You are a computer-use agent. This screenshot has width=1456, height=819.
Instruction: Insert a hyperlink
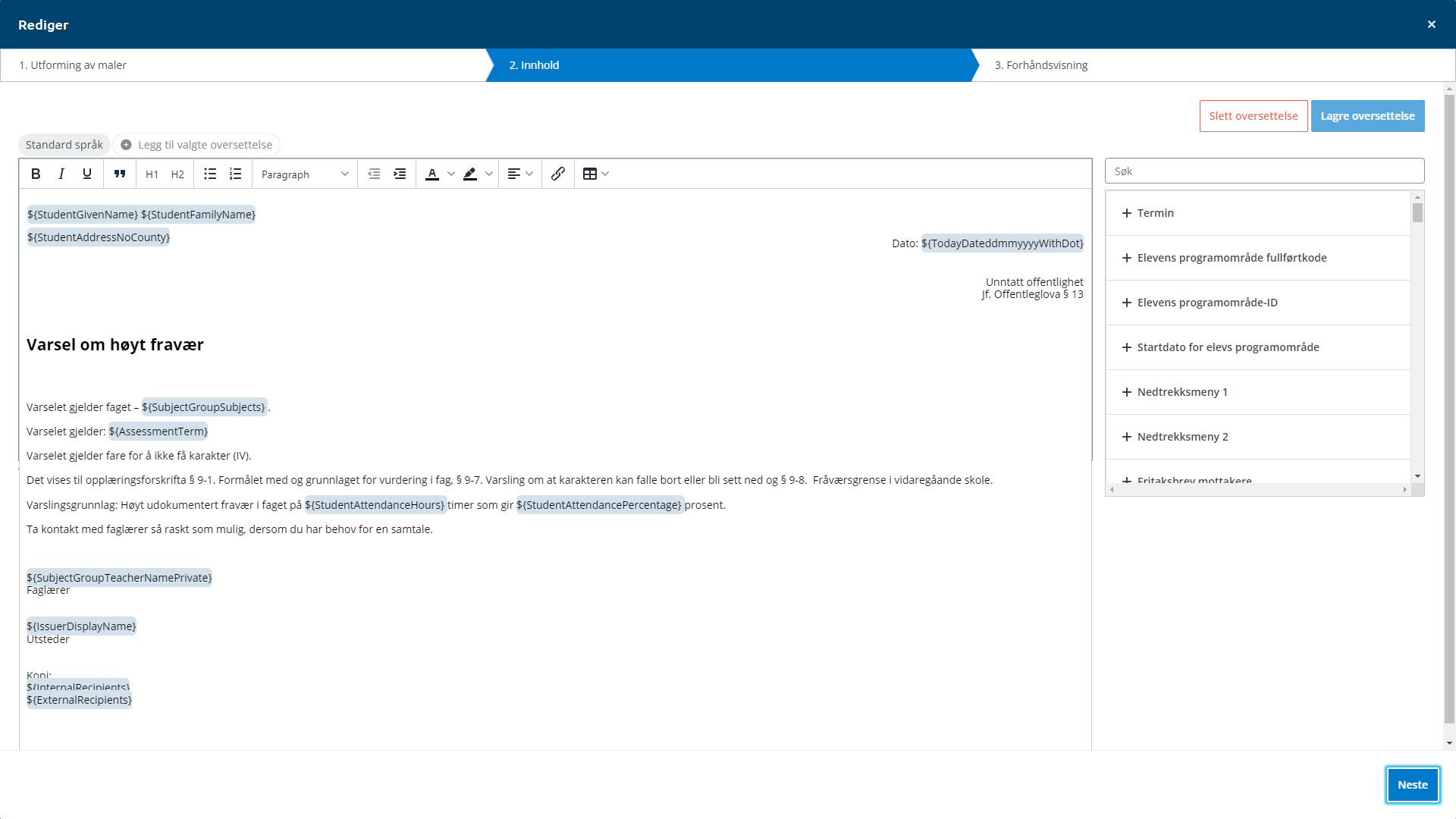tap(558, 174)
